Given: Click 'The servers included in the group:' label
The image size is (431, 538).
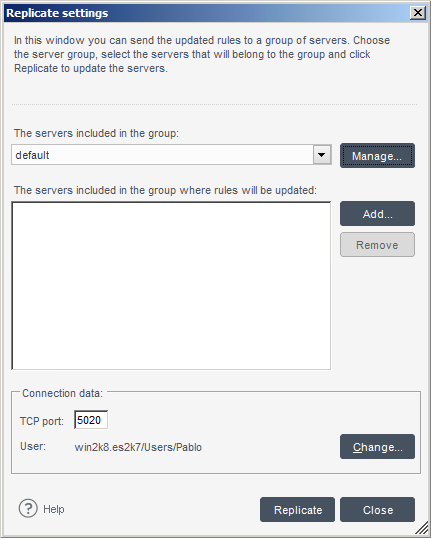Looking at the screenshot, I should [96, 133].
